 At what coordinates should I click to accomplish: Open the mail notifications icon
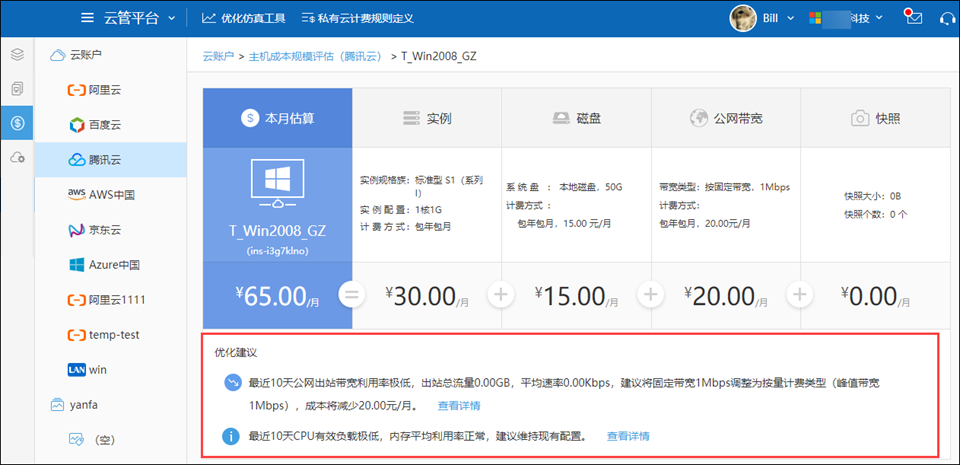[x=911, y=18]
